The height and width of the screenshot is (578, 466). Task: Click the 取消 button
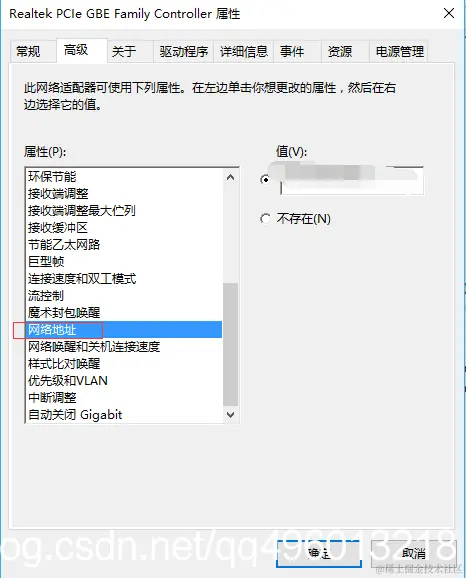414,553
